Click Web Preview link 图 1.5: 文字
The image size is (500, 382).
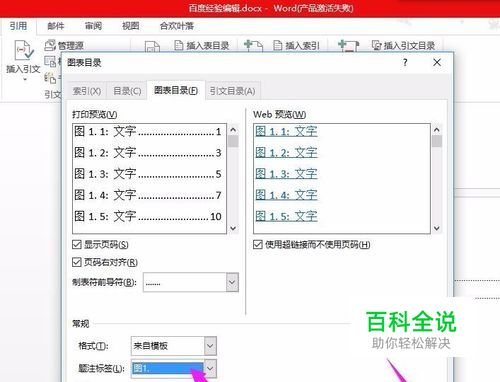click(286, 216)
